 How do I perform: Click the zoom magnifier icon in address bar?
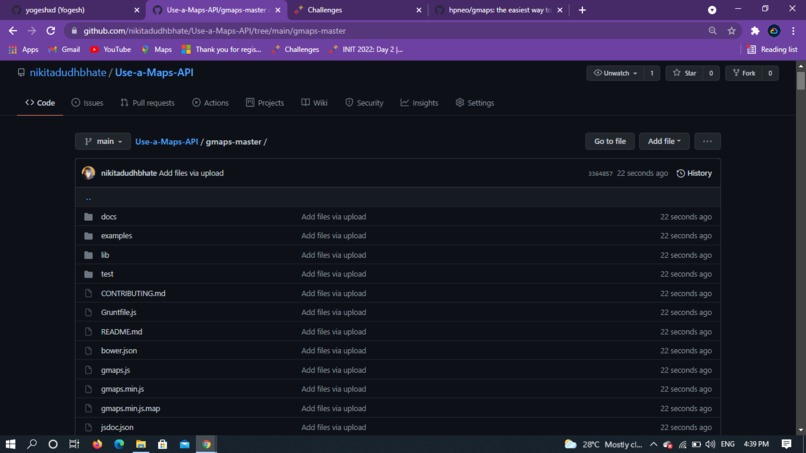click(x=712, y=31)
